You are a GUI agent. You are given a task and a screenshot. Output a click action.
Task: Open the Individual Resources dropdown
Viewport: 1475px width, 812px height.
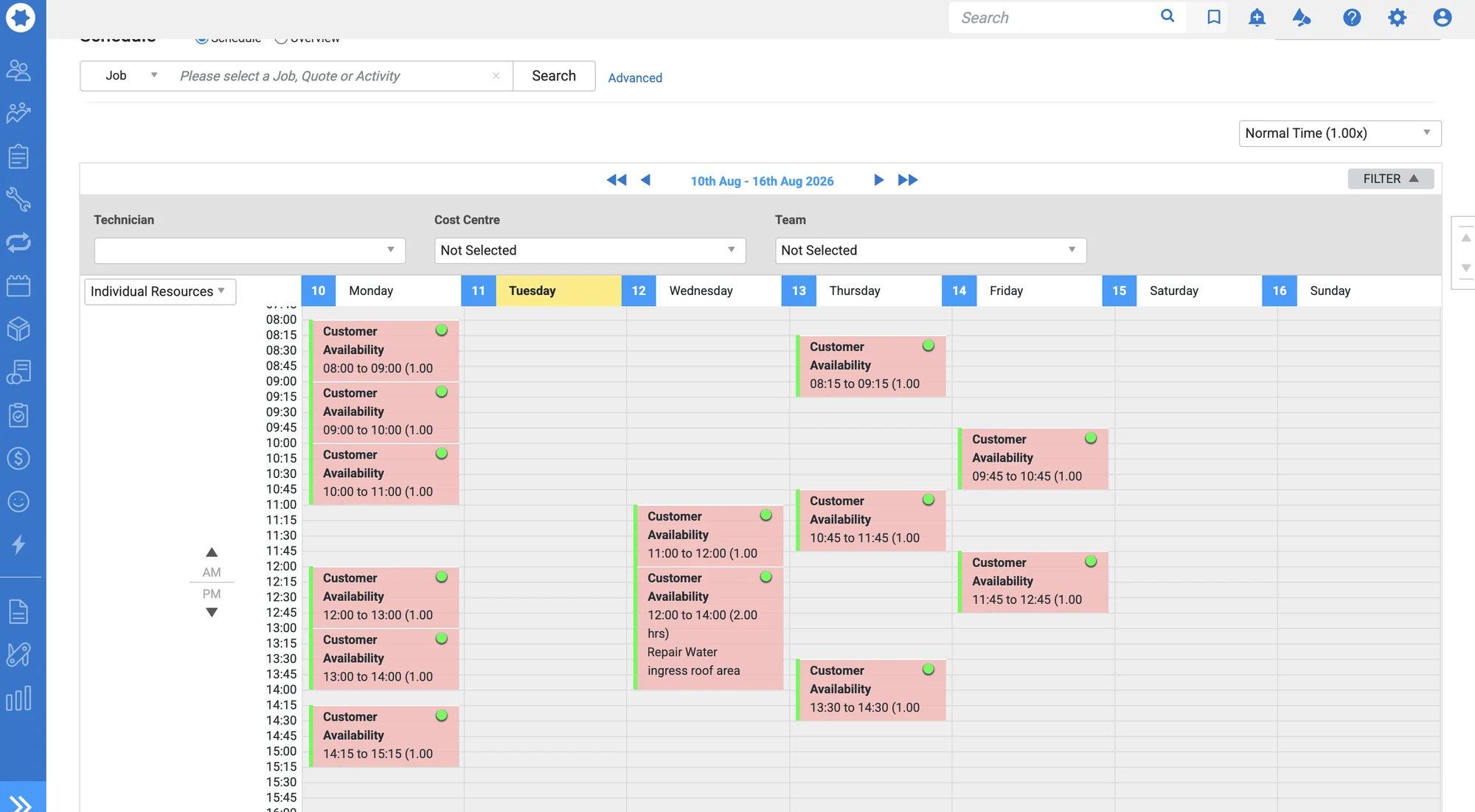[x=160, y=291]
